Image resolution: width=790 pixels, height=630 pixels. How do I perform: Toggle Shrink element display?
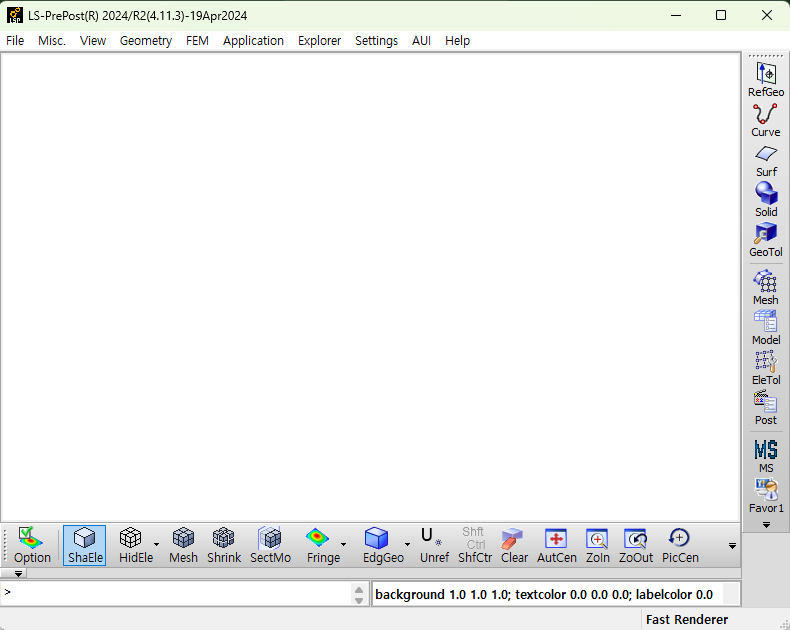click(x=224, y=545)
